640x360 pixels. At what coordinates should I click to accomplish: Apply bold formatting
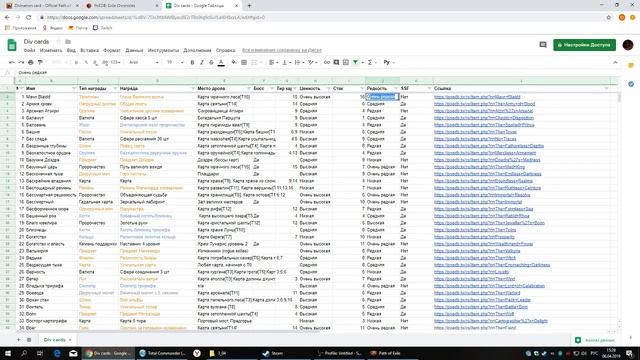[x=192, y=62]
